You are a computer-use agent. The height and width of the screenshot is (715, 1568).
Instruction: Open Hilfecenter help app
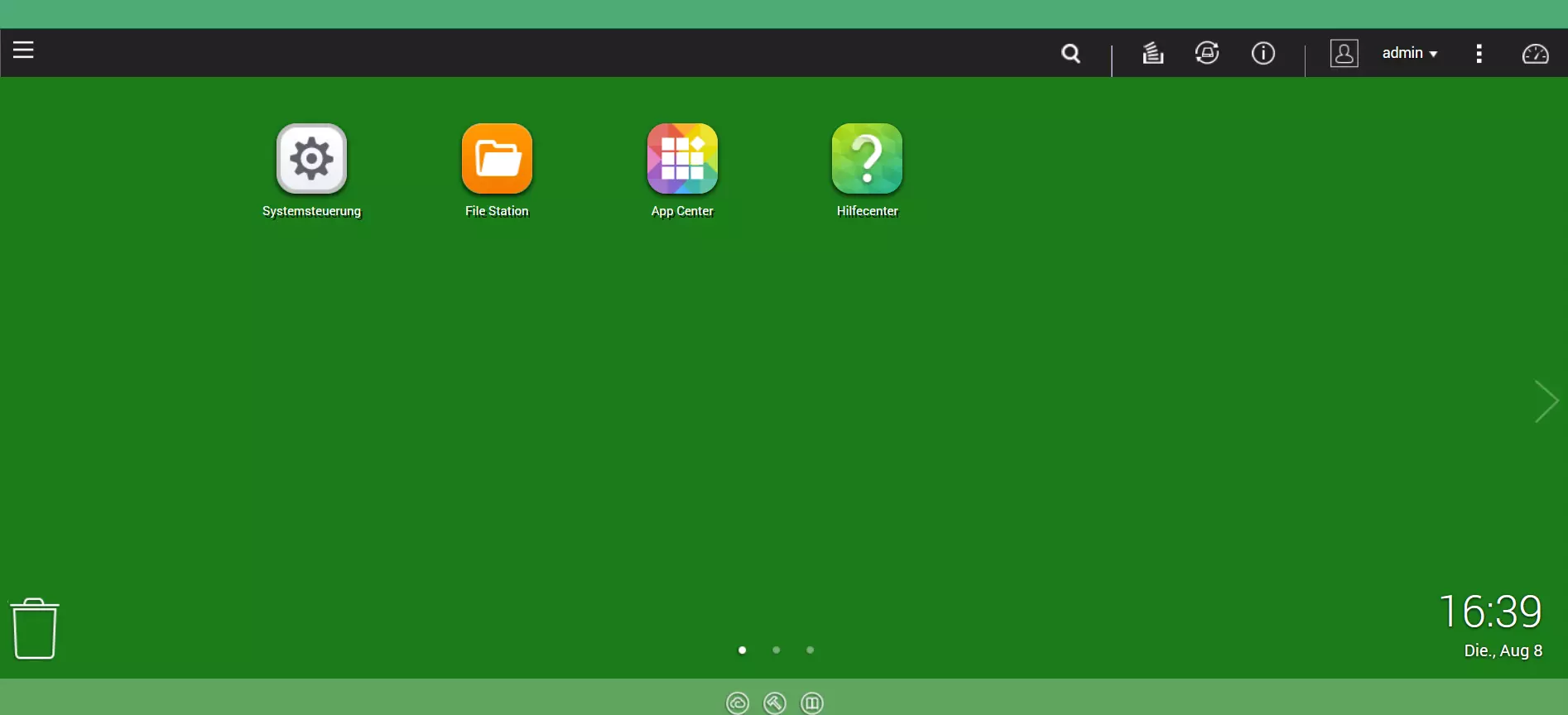867,159
